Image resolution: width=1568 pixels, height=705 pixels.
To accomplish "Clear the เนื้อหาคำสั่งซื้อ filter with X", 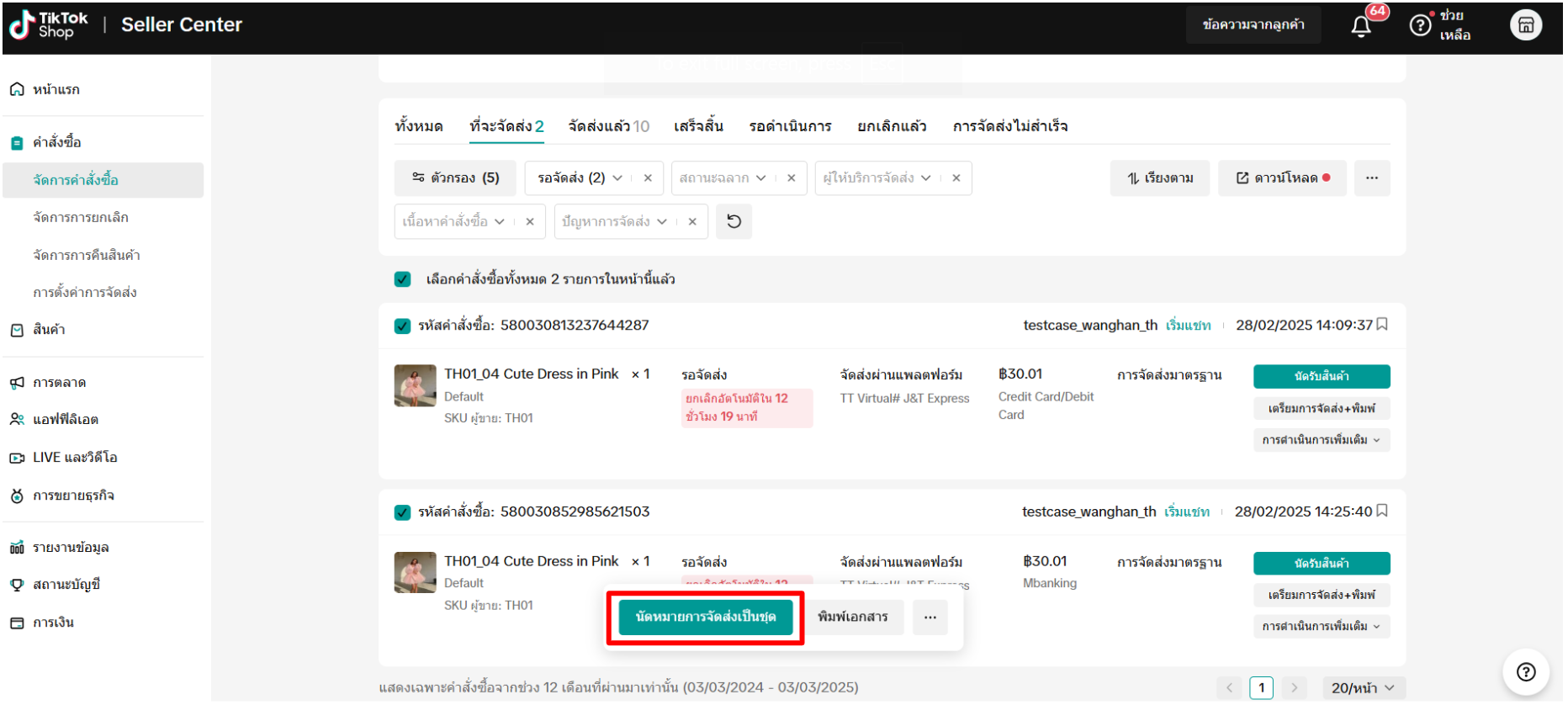I will 530,221.
